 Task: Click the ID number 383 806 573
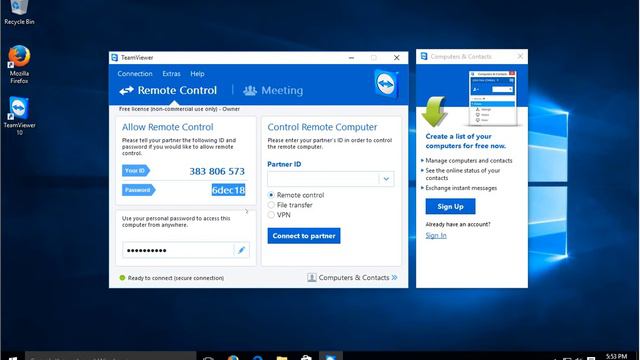coord(217,171)
